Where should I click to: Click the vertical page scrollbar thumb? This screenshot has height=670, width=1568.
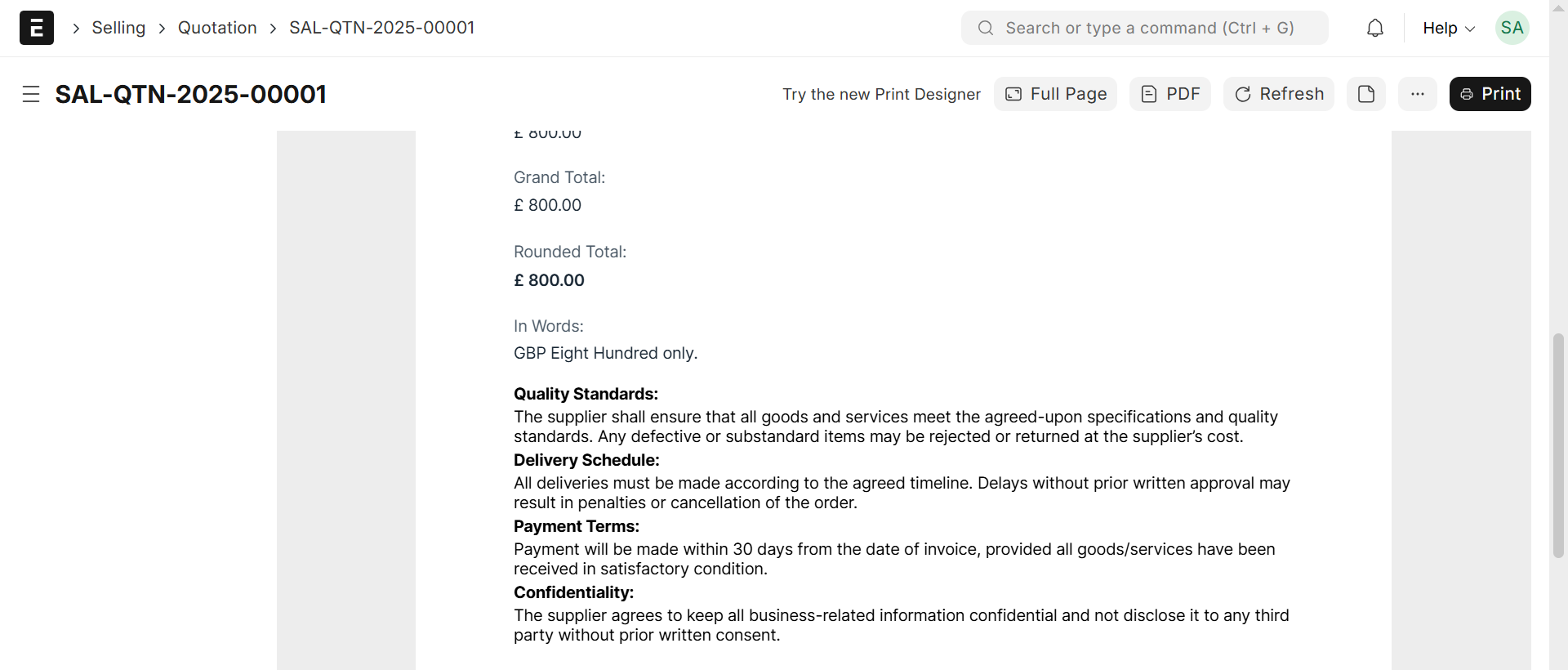[1558, 445]
